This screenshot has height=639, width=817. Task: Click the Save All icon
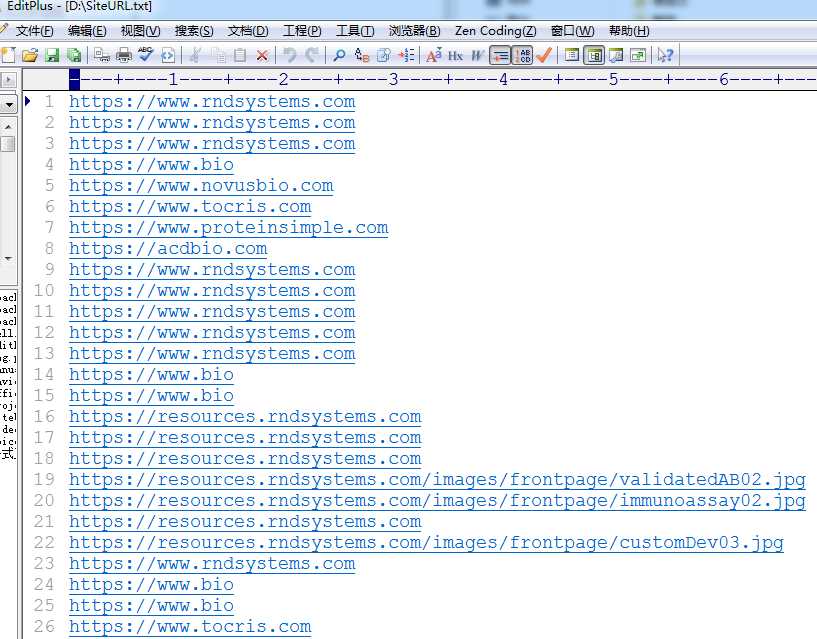click(74, 55)
